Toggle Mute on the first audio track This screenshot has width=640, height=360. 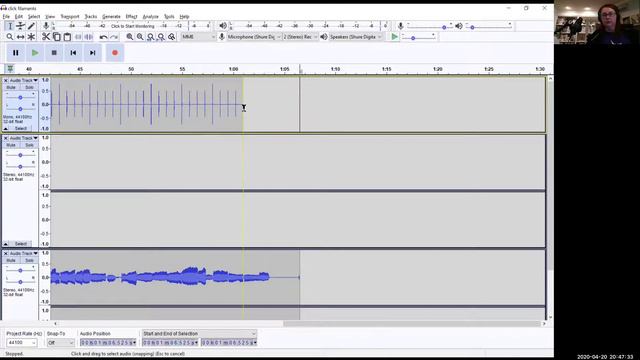click(11, 87)
